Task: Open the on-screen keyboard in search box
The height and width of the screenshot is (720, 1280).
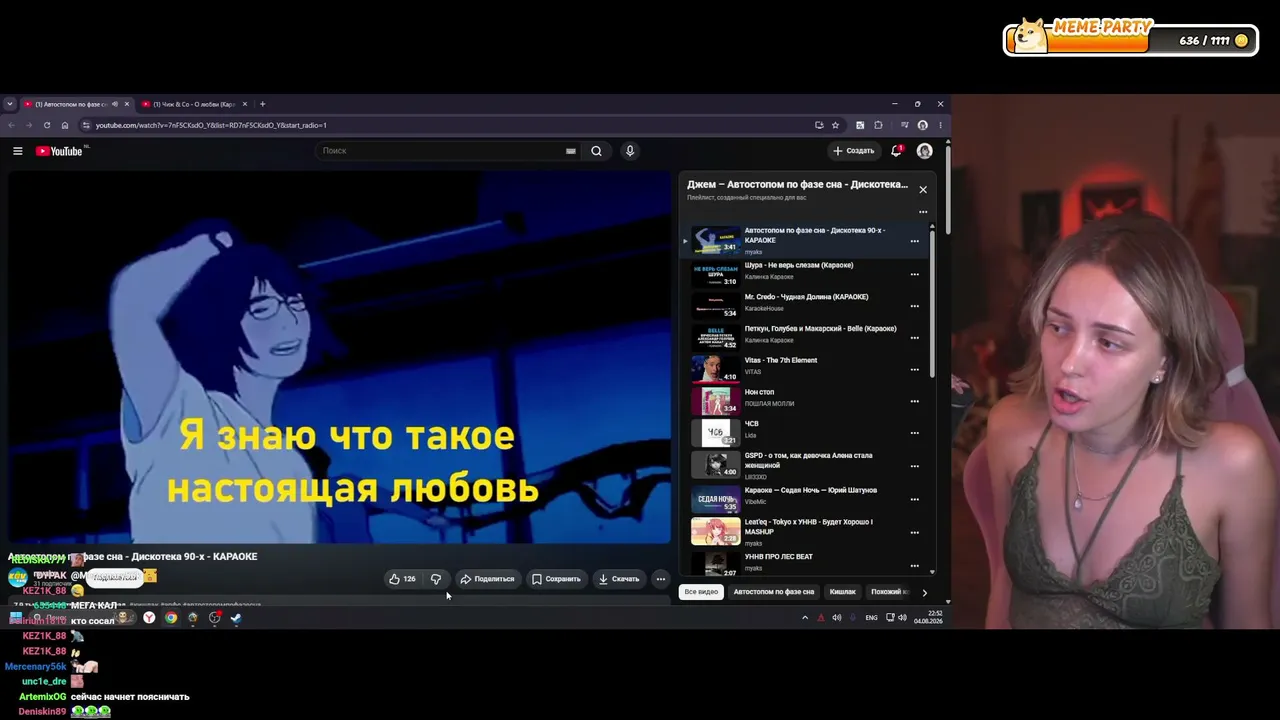Action: click(x=571, y=151)
